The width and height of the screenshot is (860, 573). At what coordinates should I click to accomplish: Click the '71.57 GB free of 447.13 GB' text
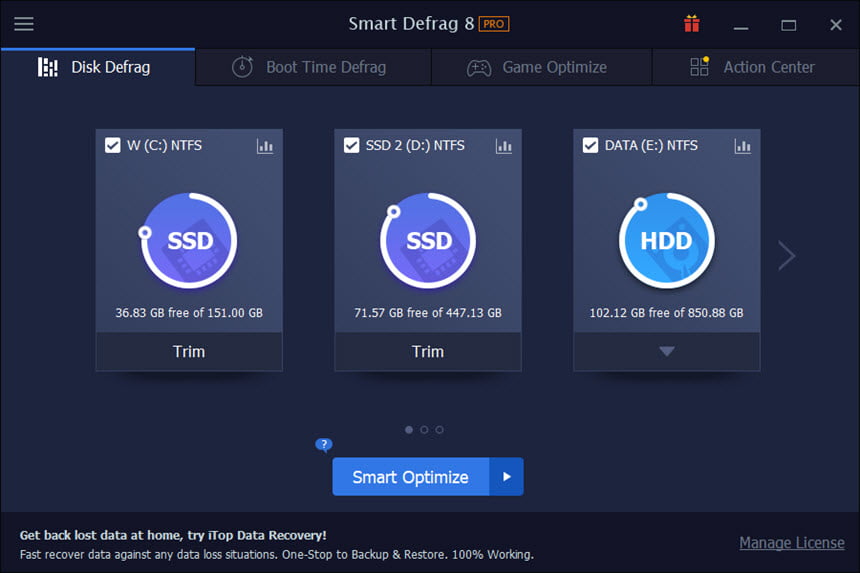click(x=428, y=313)
